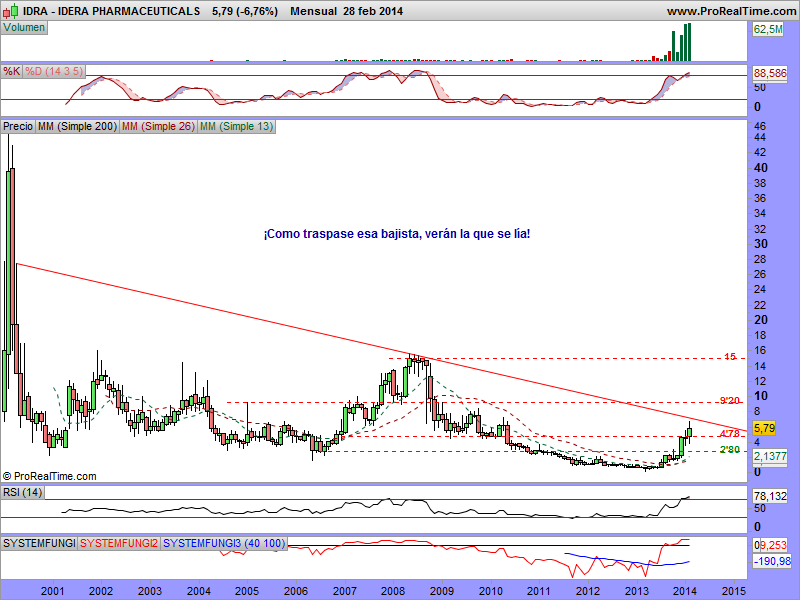800x600 pixels.
Task: Click the 2008 label on time axis
Action: 393,591
